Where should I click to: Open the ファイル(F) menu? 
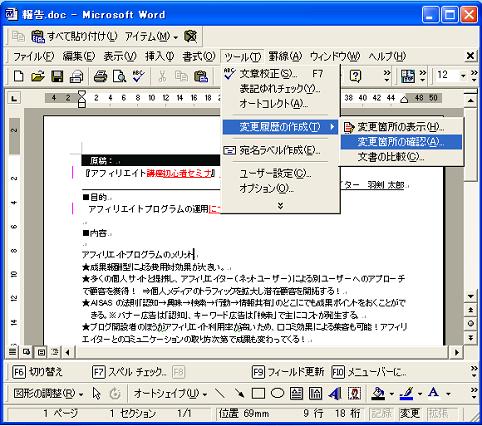click(33, 56)
